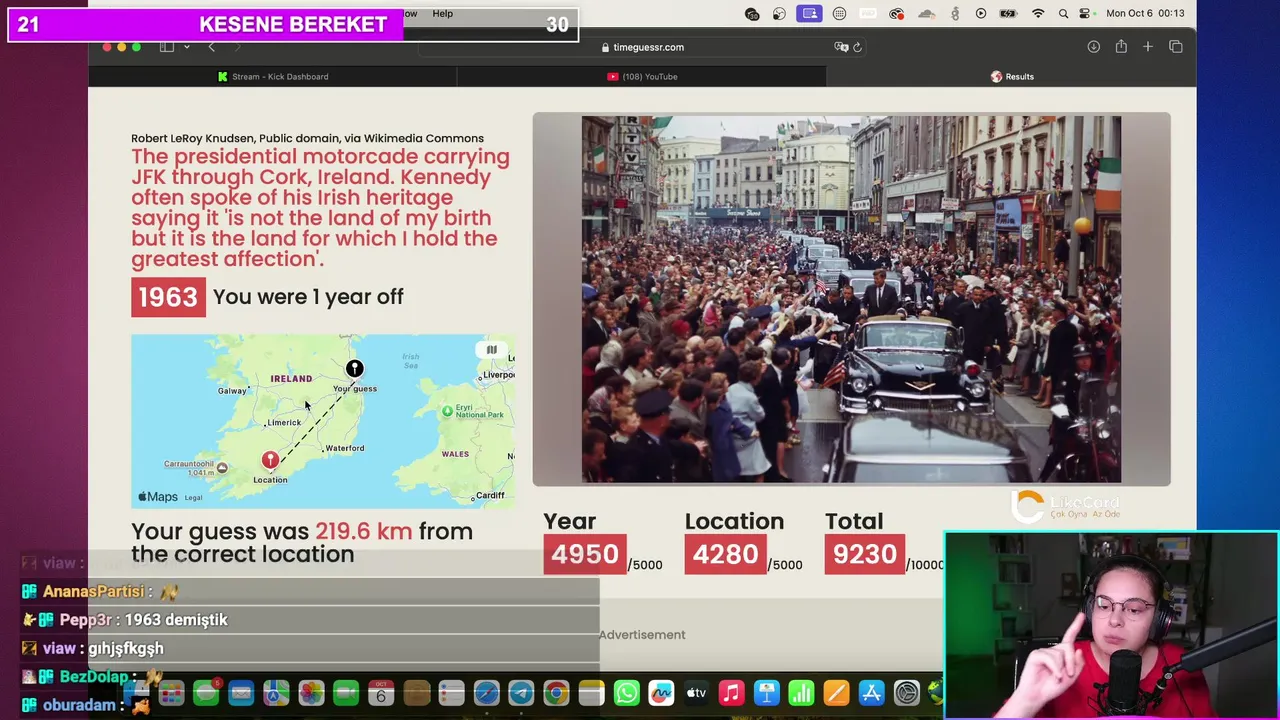Click the purple screen sharing menu bar icon
The height and width of the screenshot is (720, 1280).
point(810,13)
